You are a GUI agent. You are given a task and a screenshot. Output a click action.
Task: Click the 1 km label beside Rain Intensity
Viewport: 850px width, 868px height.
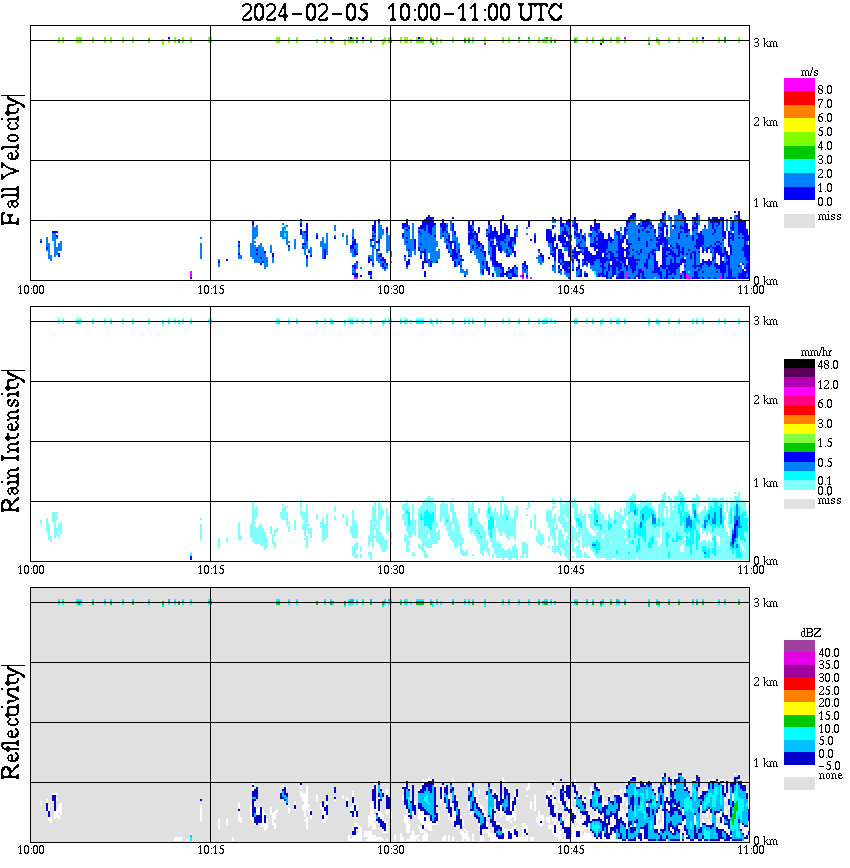tap(766, 483)
